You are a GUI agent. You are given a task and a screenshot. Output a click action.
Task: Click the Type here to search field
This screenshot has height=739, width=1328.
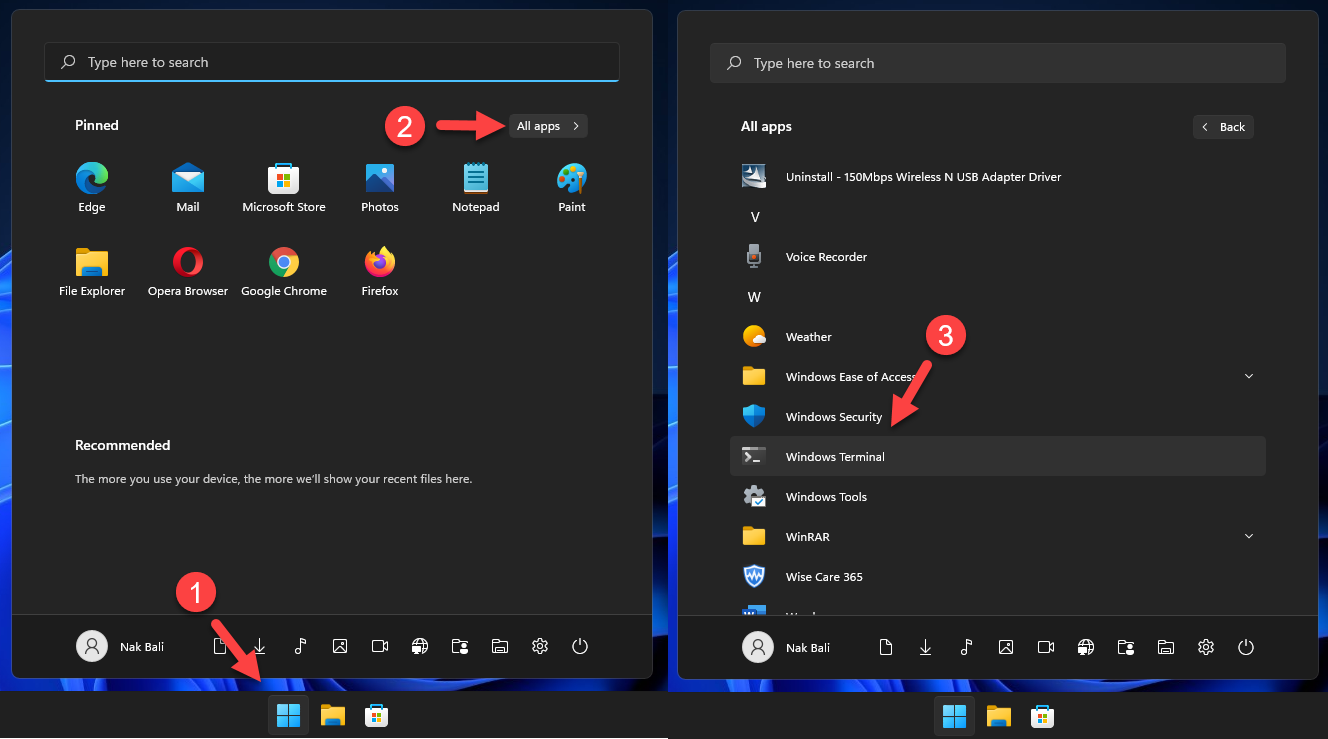(331, 61)
